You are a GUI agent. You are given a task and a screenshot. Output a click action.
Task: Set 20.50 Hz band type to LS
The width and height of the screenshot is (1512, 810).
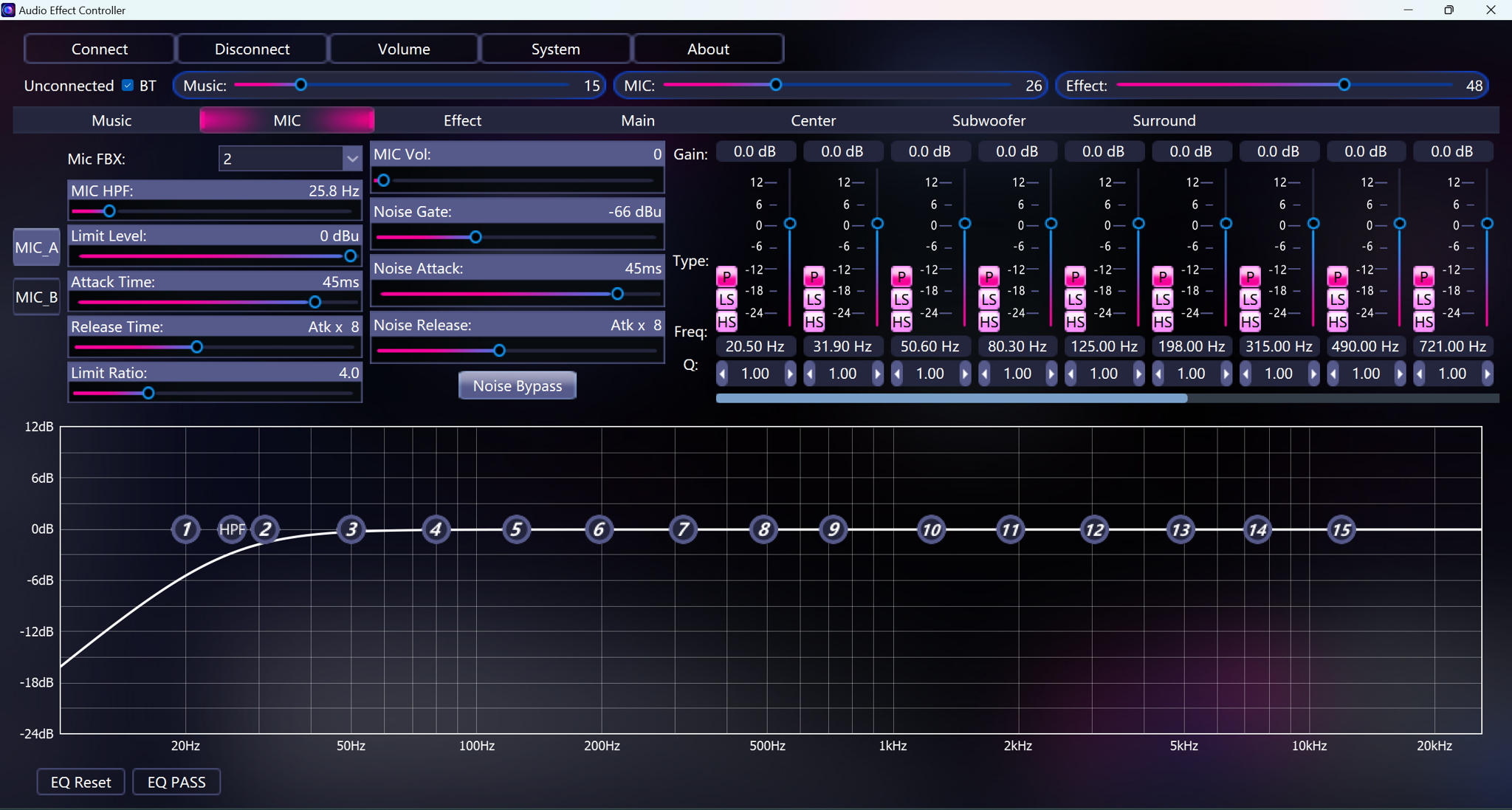pyautogui.click(x=726, y=299)
